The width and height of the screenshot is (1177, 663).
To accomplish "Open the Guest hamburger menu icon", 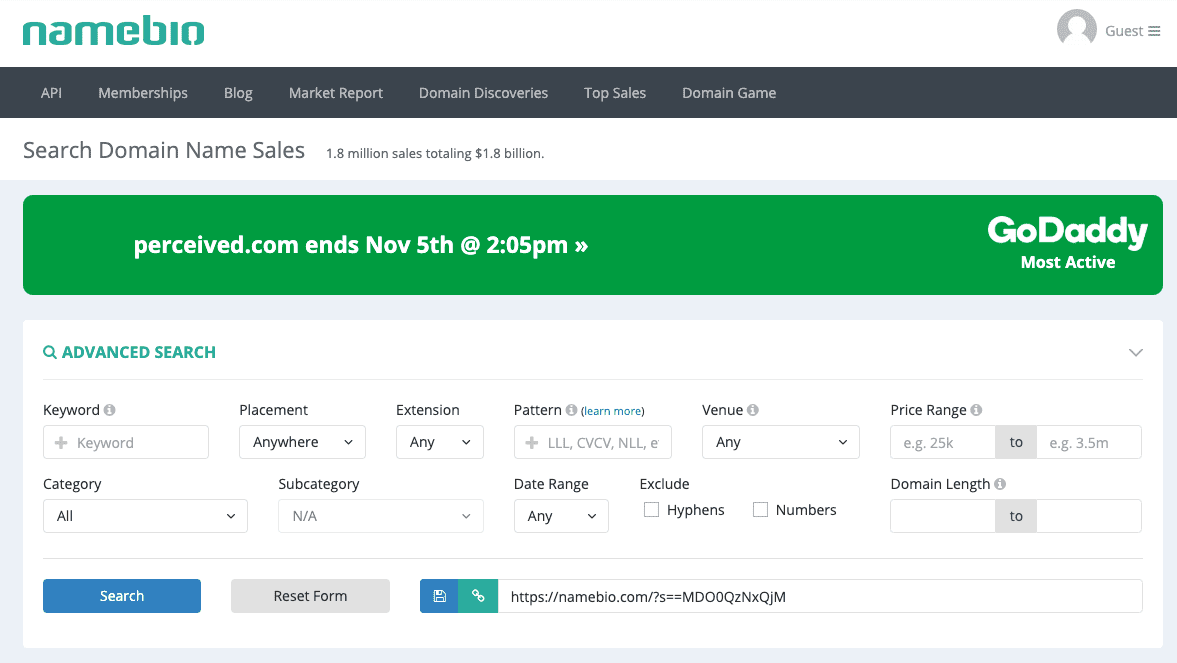I will tap(1154, 31).
